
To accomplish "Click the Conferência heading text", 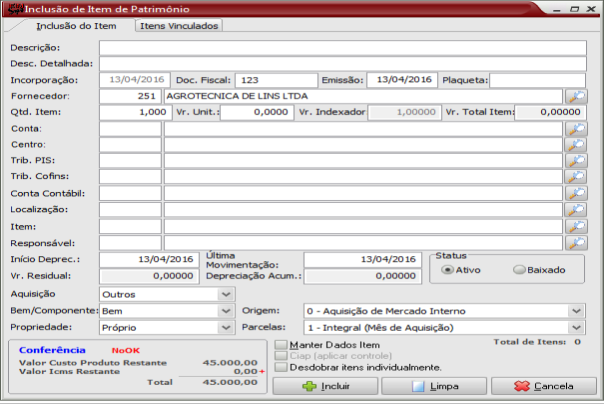I will tap(52, 350).
